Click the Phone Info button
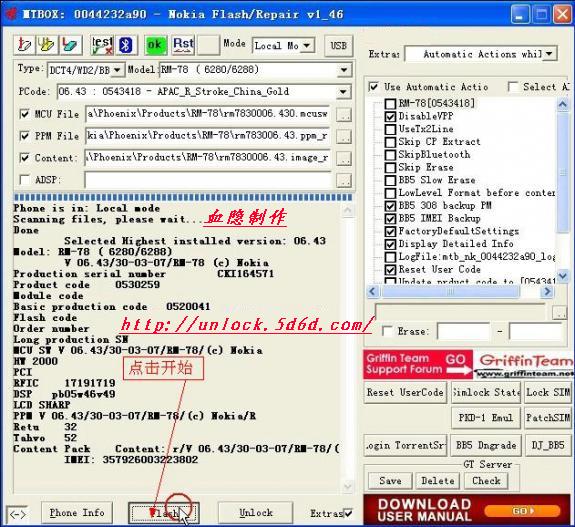The height and width of the screenshot is (527, 575). [77, 513]
